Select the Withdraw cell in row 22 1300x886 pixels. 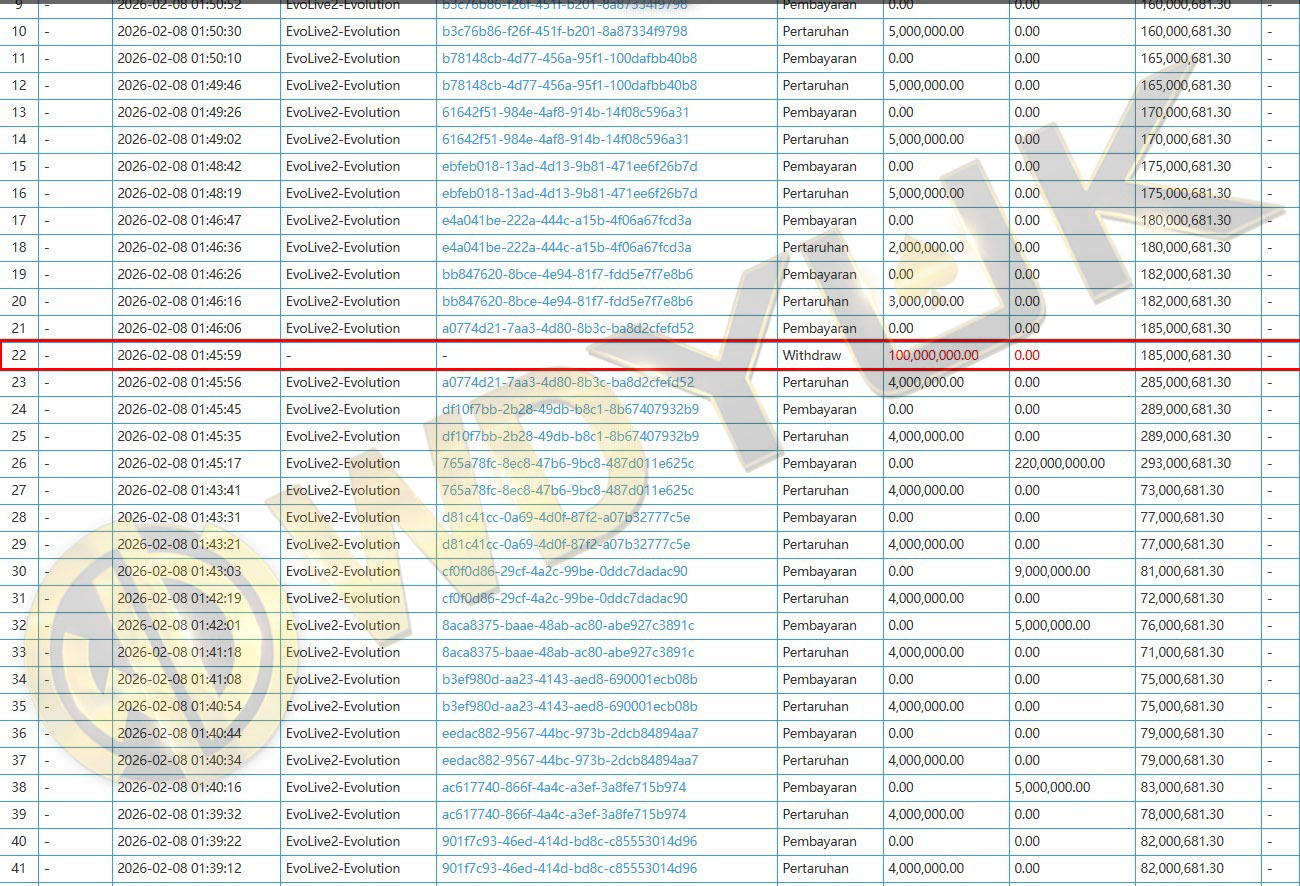point(812,355)
